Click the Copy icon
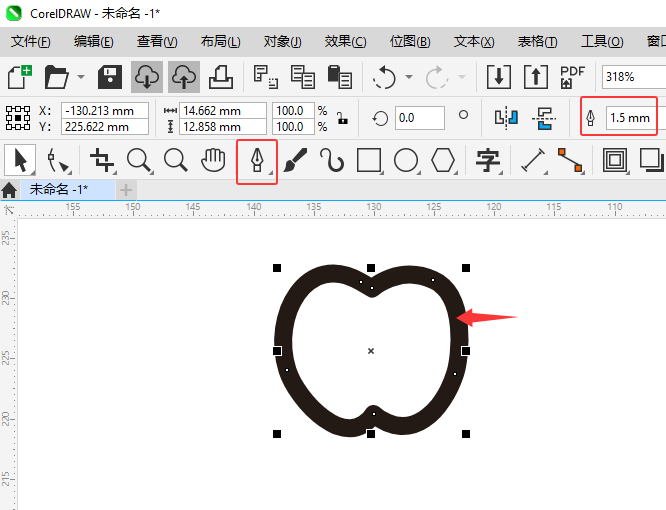The width and height of the screenshot is (666, 510). 302,77
